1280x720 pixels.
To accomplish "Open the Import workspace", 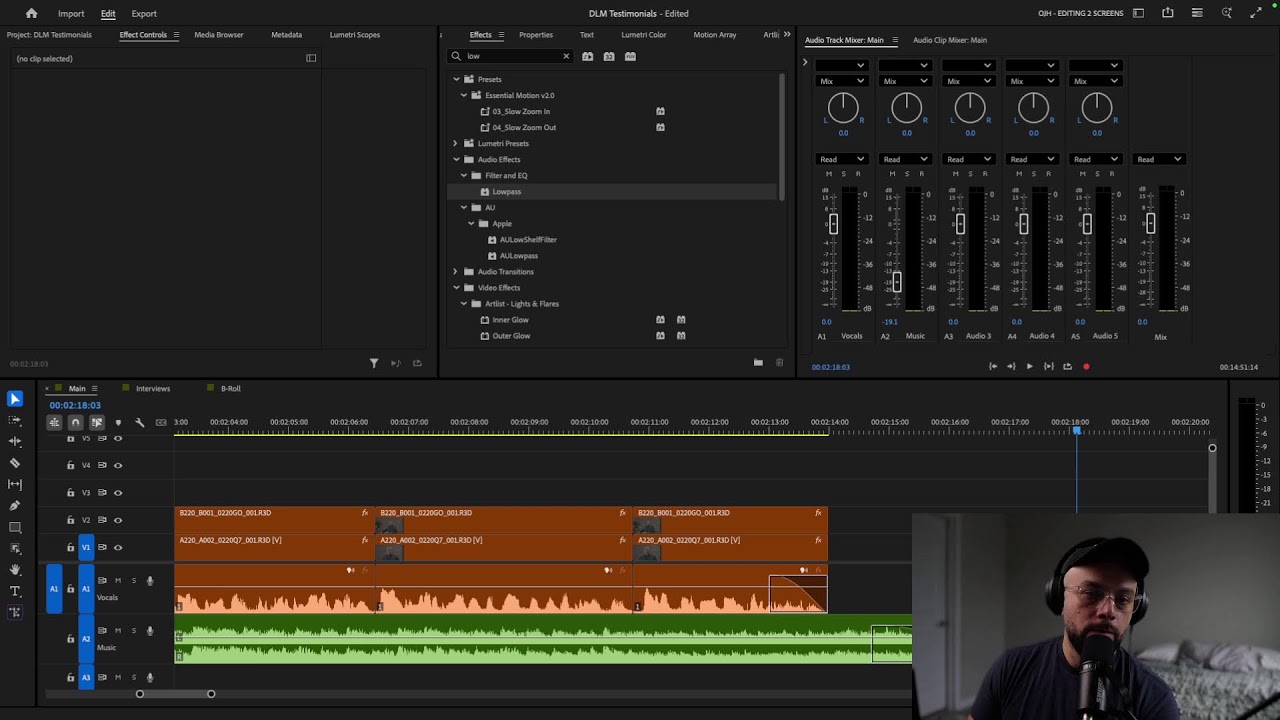I will click(71, 13).
